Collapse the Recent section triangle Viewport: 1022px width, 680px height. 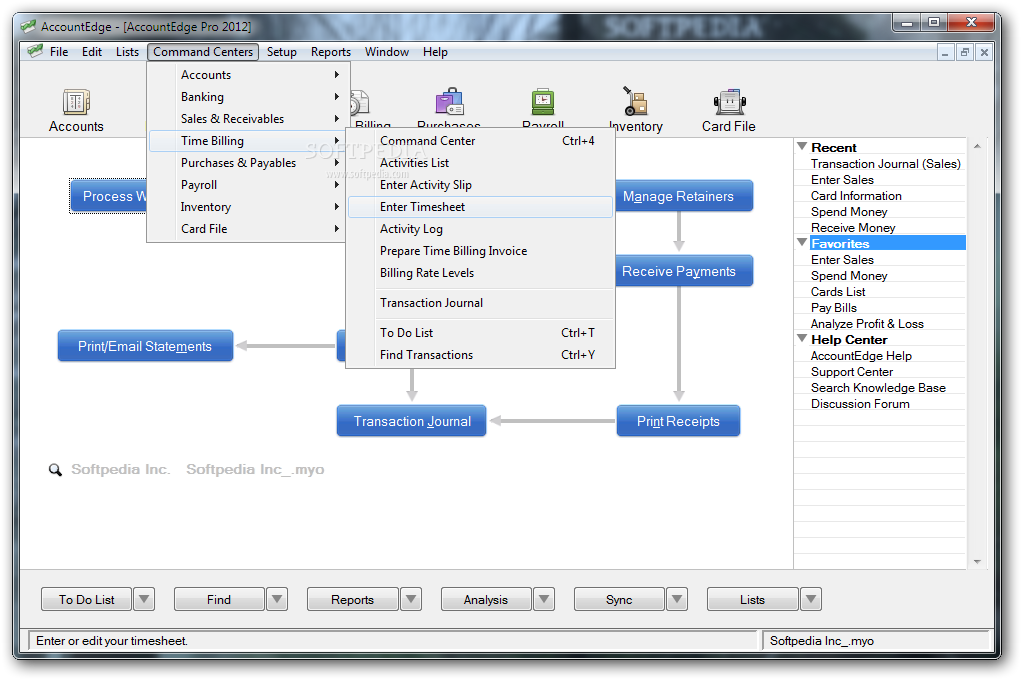point(802,147)
